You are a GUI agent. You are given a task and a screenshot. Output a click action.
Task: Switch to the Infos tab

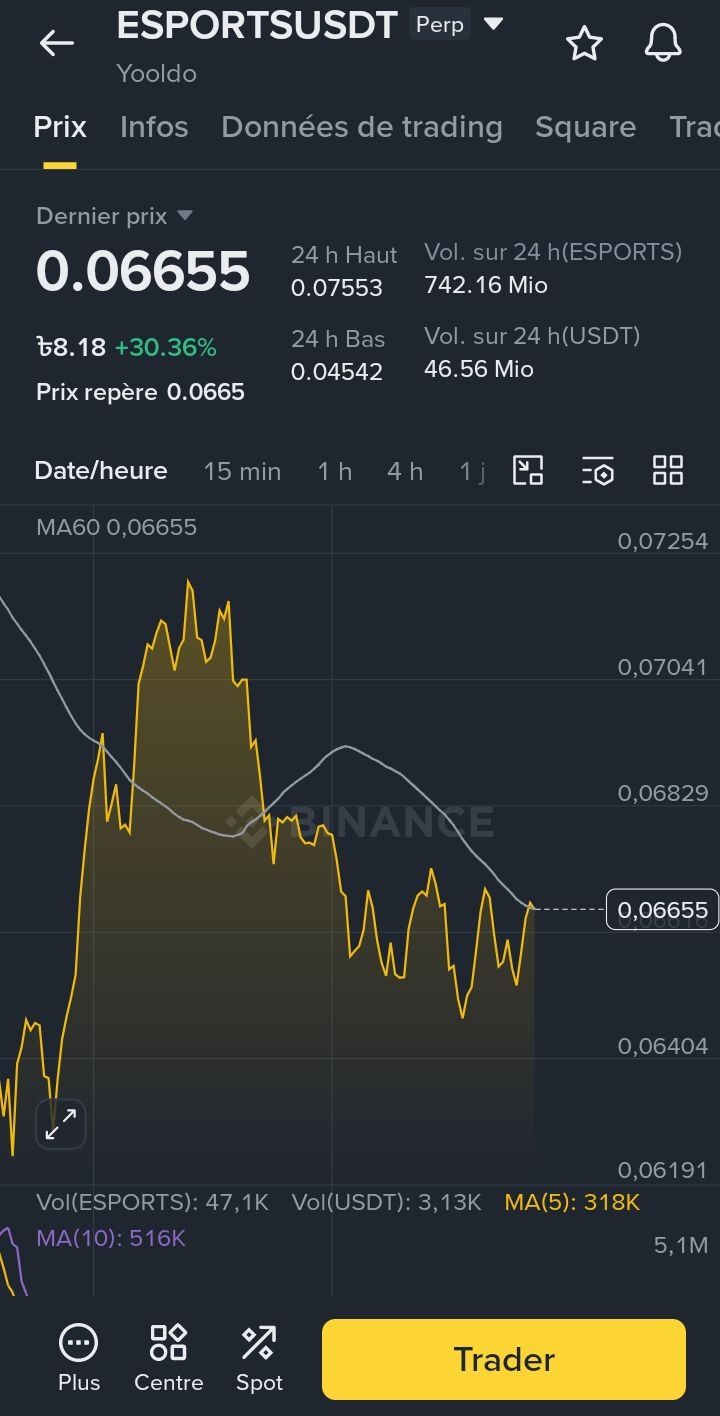[154, 127]
